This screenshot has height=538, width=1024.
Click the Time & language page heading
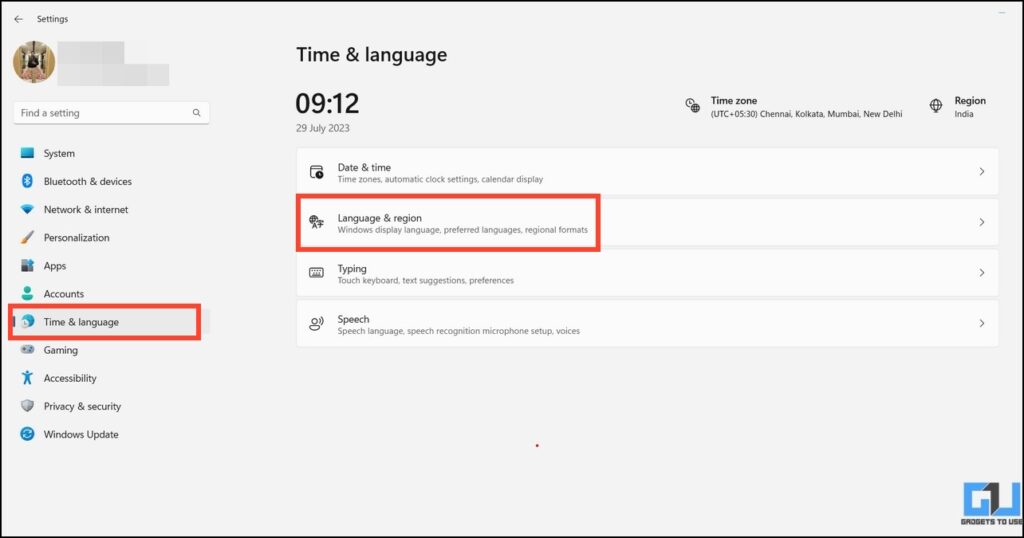372,55
